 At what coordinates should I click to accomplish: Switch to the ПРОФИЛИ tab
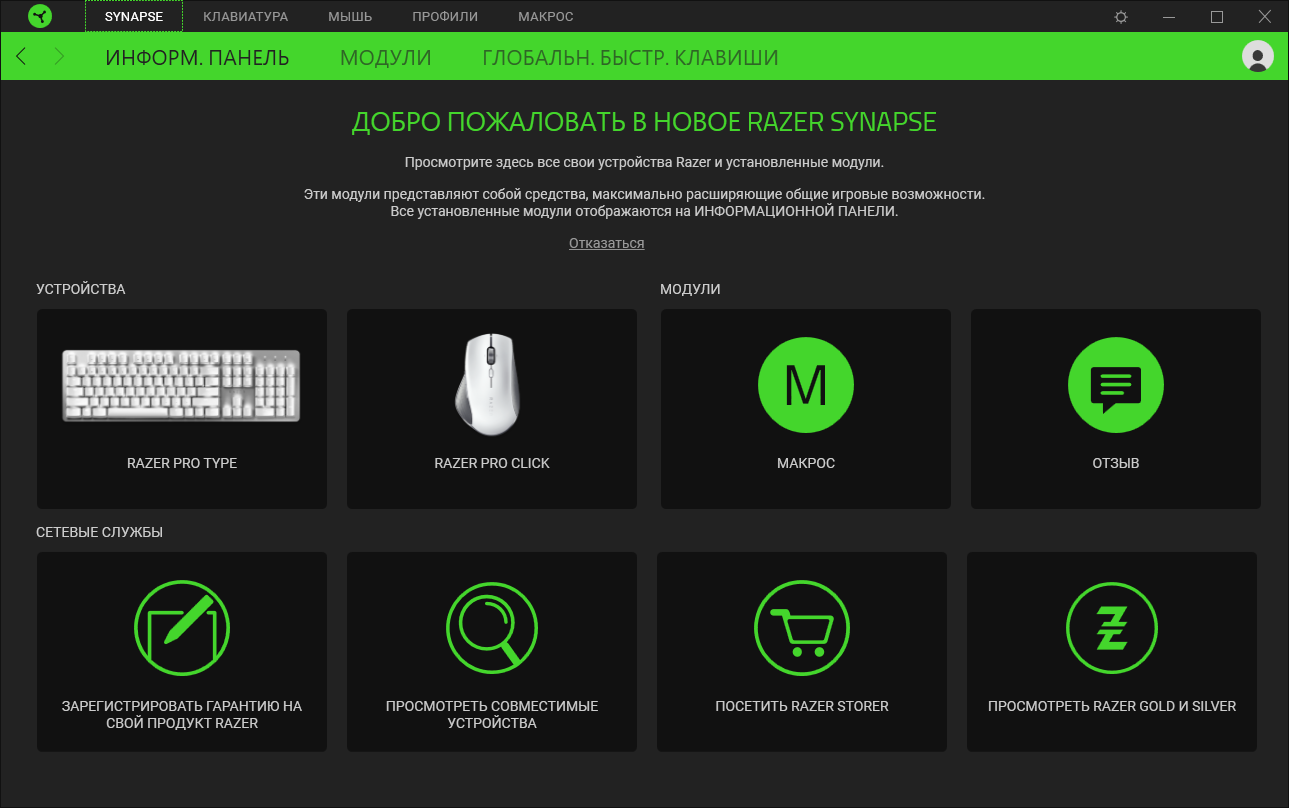click(445, 17)
